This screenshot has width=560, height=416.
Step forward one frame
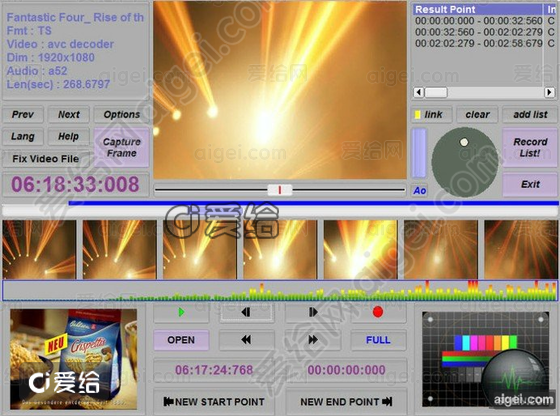coord(312,312)
